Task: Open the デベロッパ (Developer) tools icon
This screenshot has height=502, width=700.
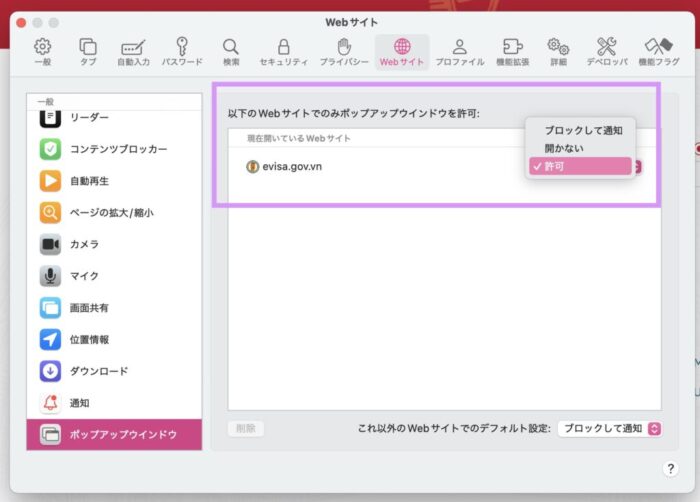Action: [606, 52]
